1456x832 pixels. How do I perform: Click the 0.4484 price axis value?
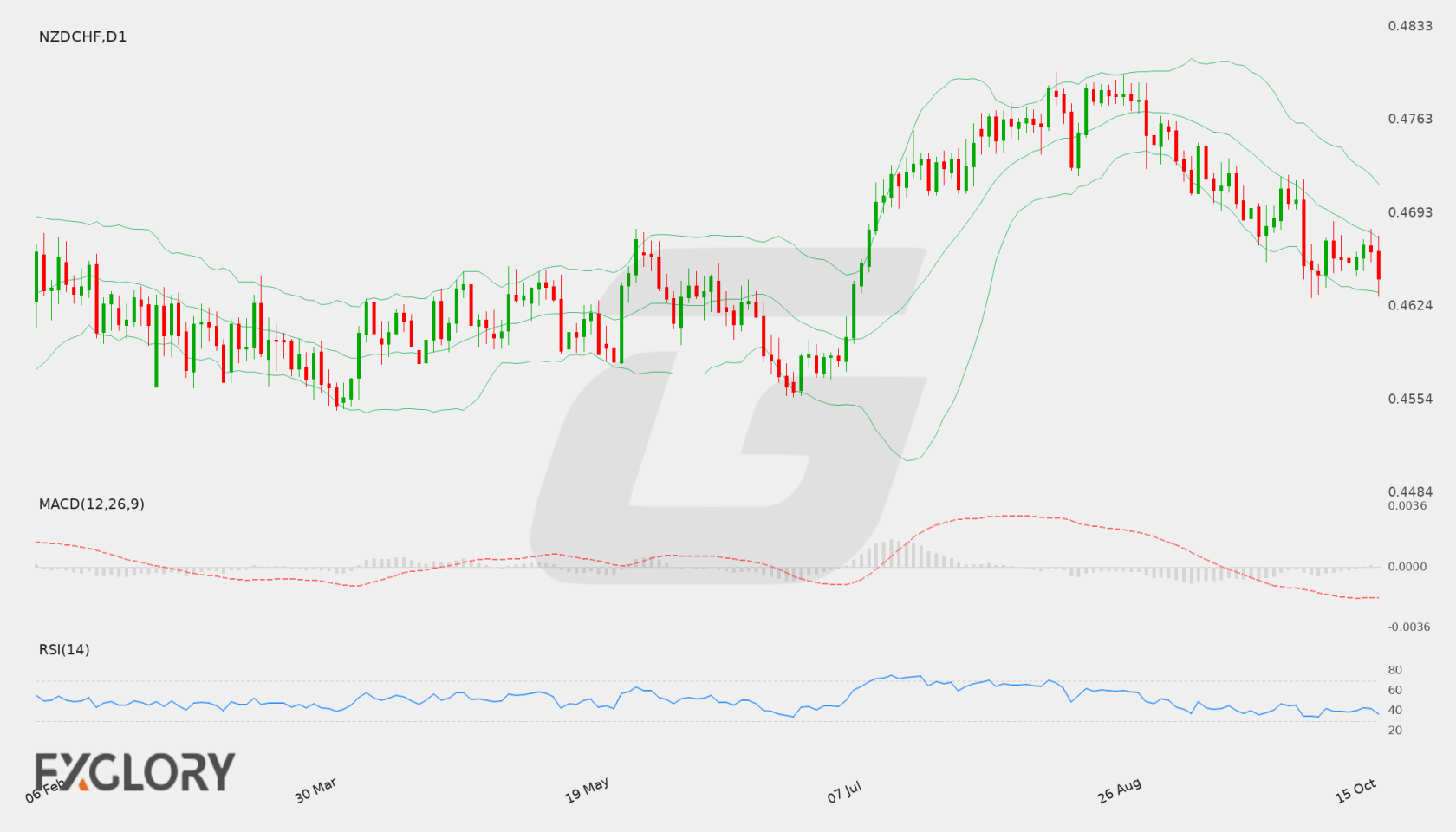1410,491
